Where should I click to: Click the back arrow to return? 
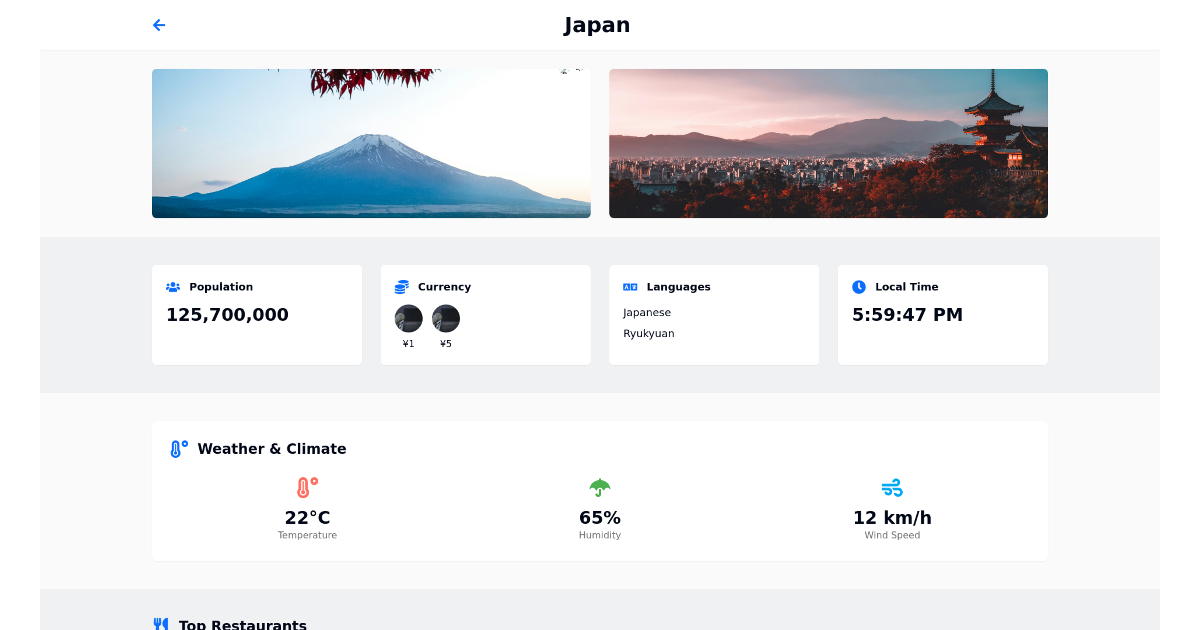point(159,25)
